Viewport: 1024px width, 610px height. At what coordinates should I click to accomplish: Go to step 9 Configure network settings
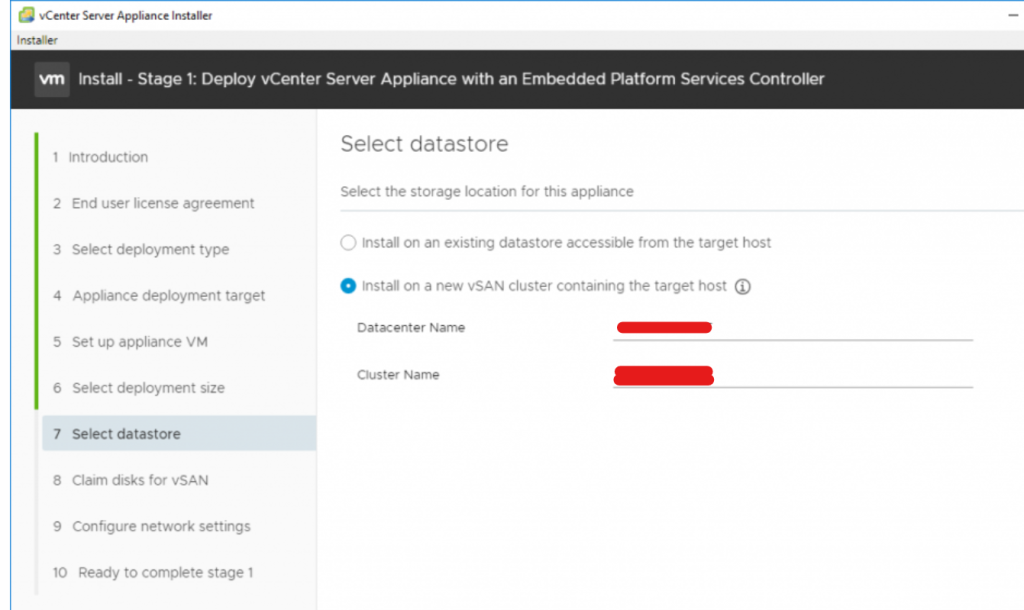[152, 526]
